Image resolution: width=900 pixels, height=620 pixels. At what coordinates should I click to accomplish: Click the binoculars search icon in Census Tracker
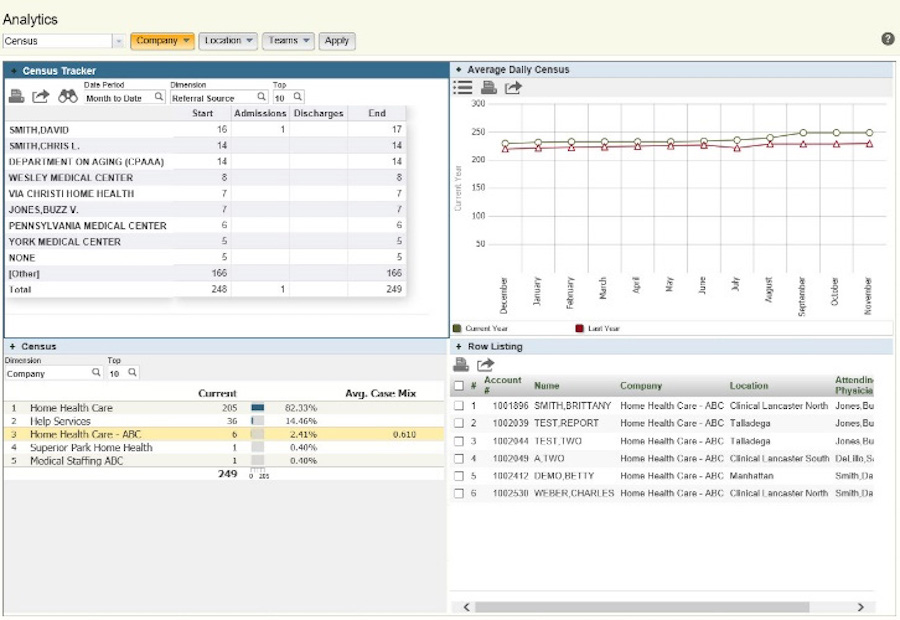[x=68, y=97]
